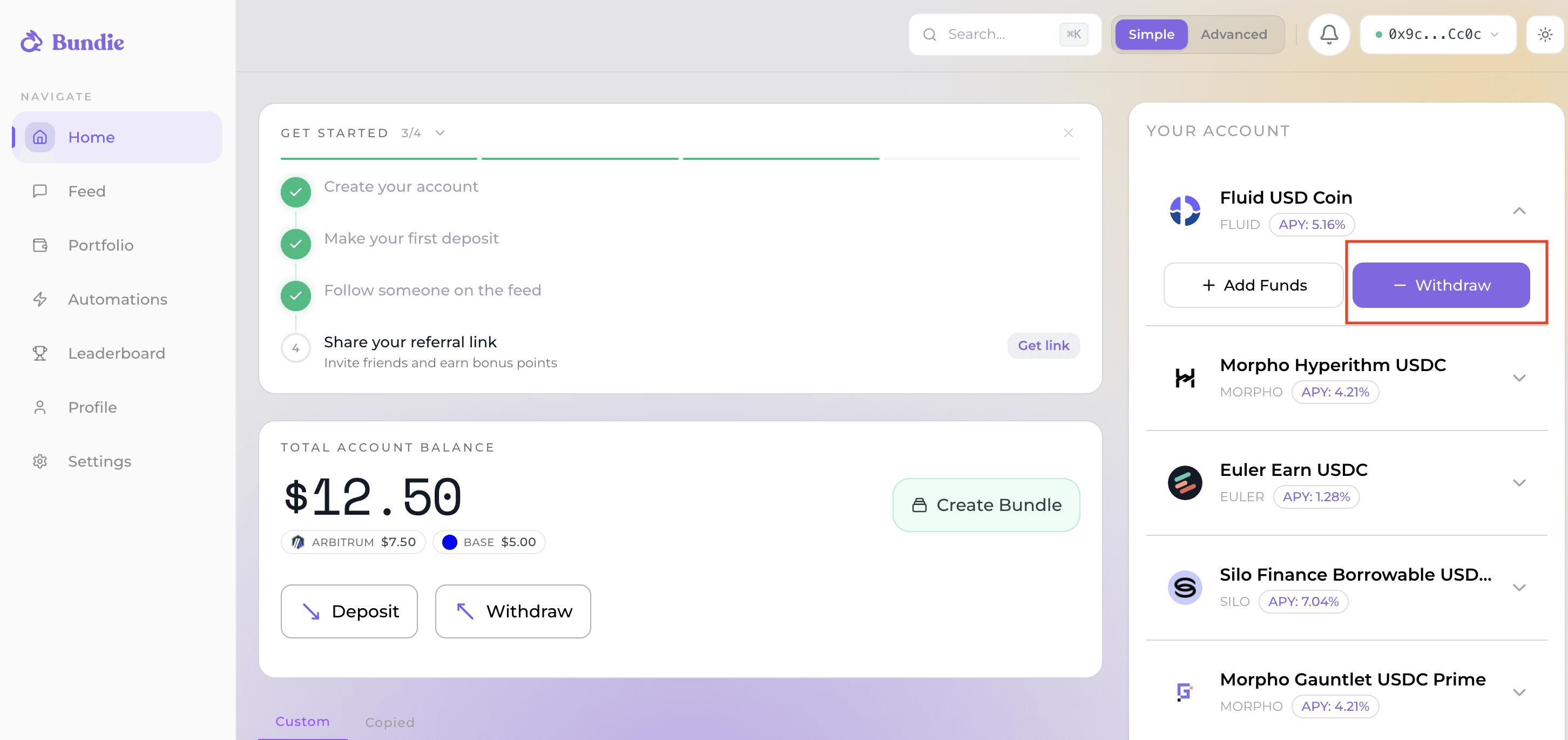The width and height of the screenshot is (1568, 740).
Task: Click the Settings gear icon
Action: point(39,461)
